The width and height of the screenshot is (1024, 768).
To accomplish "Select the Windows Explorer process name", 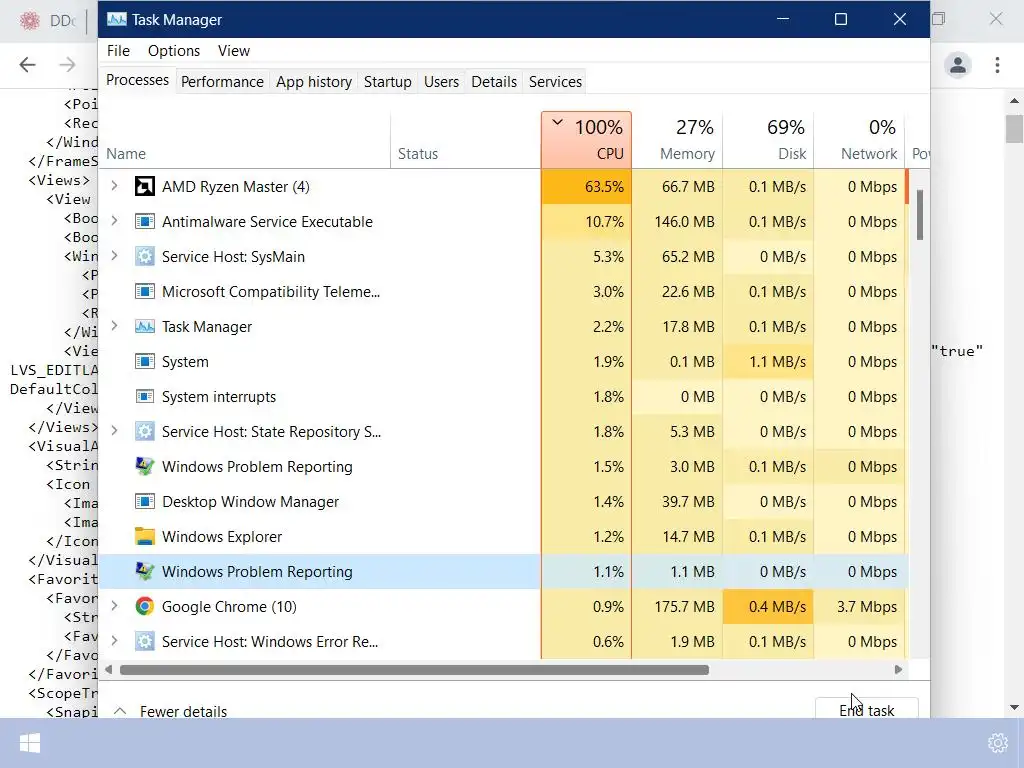I will [x=222, y=537].
